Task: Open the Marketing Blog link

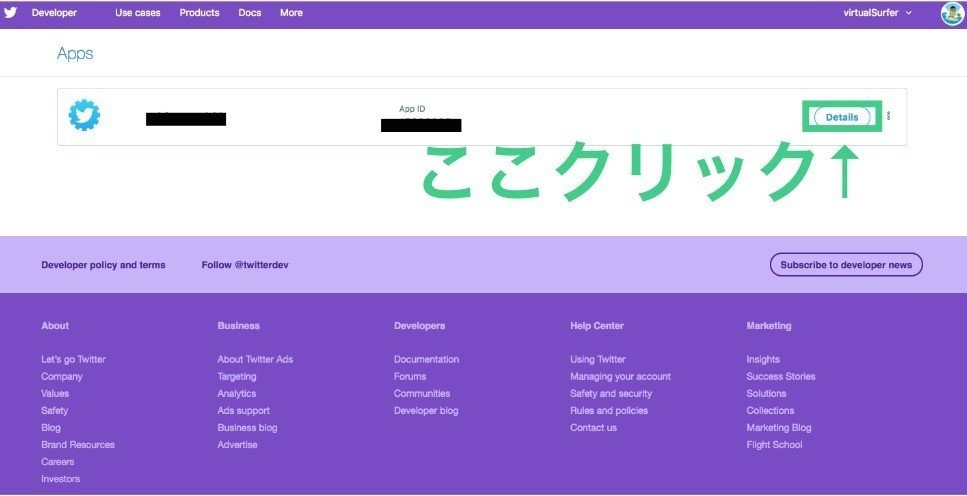Action: [779, 428]
